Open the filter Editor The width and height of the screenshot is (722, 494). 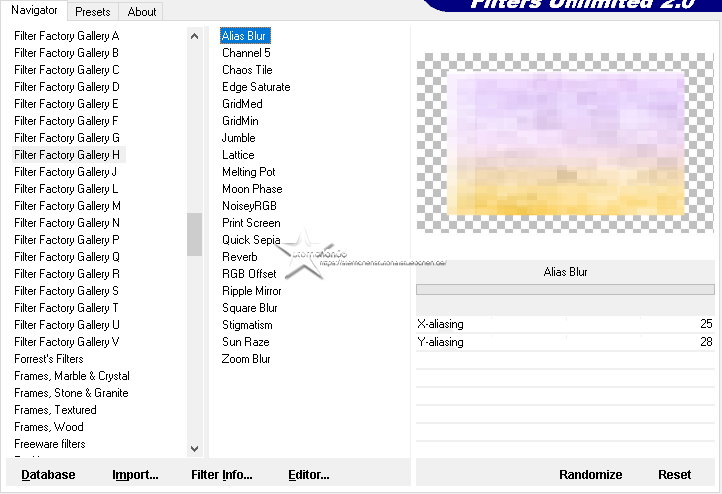pos(309,475)
